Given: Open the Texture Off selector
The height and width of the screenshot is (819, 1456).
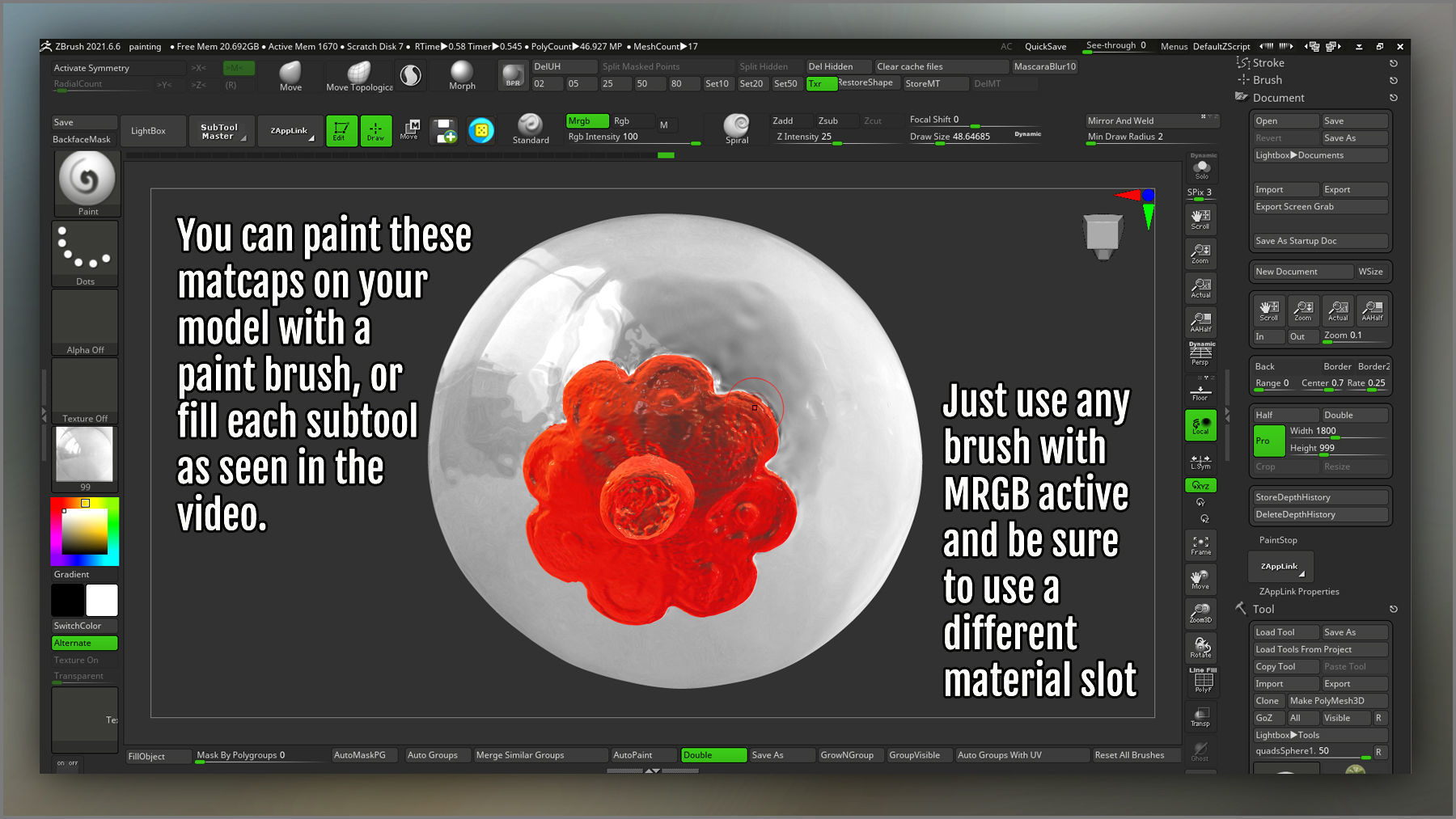Looking at the screenshot, I should pyautogui.click(x=85, y=391).
